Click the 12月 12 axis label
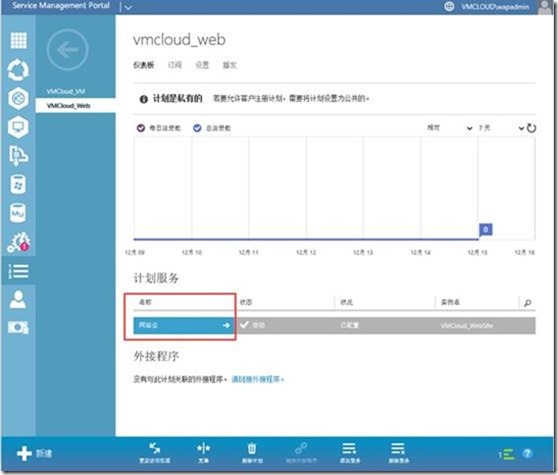This screenshot has width=558, height=475. click(x=306, y=252)
